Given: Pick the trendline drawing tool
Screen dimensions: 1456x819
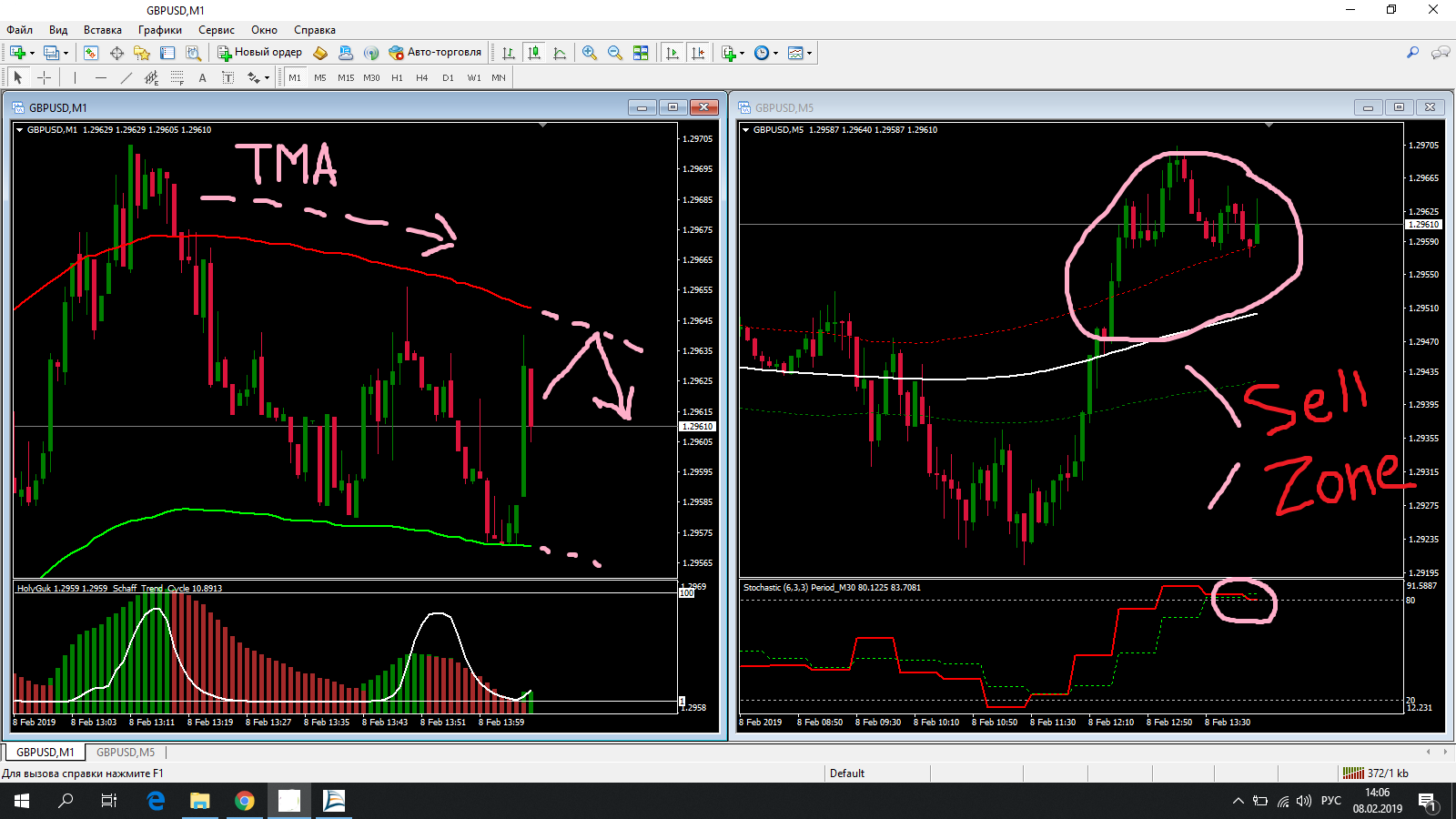Looking at the screenshot, I should point(126,77).
